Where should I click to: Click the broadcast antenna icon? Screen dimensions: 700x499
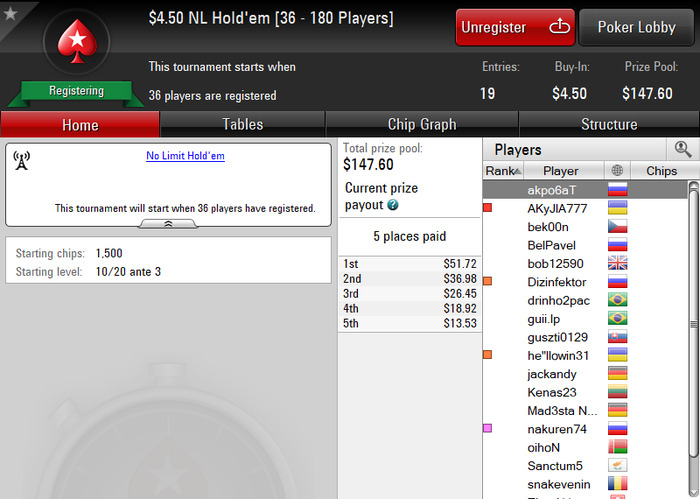(x=21, y=161)
